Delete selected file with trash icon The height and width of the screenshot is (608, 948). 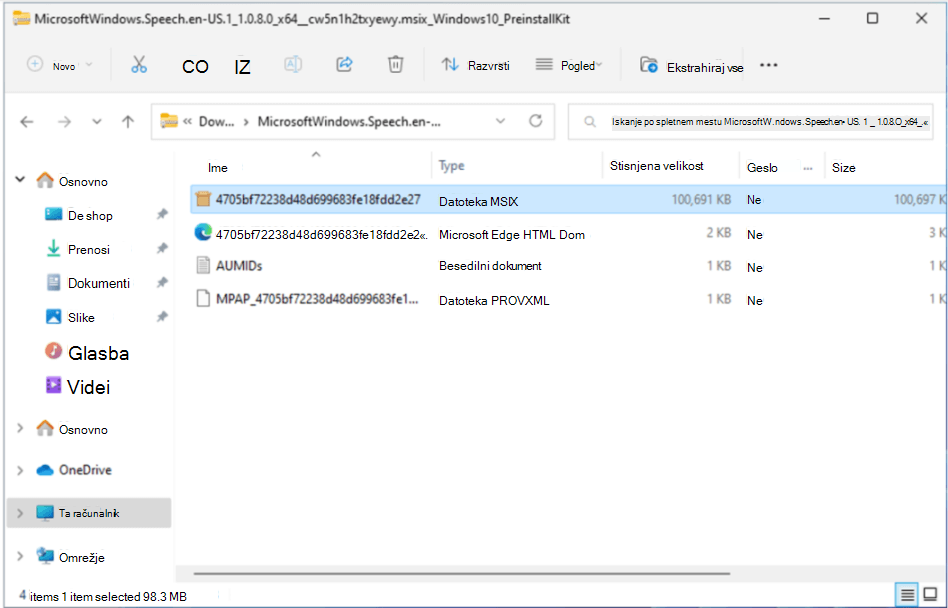pos(395,64)
